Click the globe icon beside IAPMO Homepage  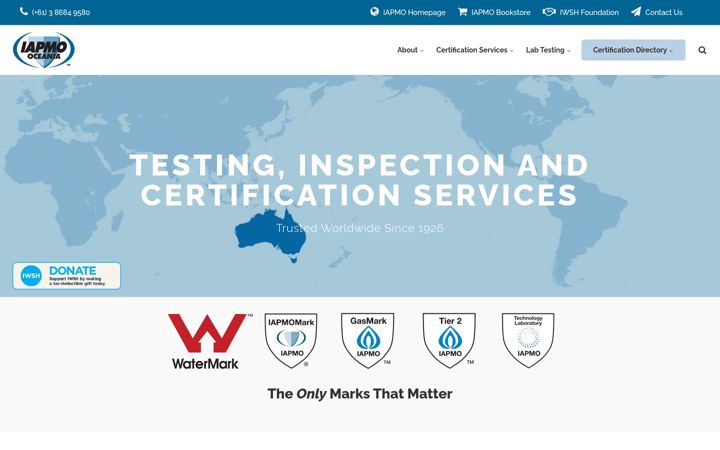coord(374,11)
